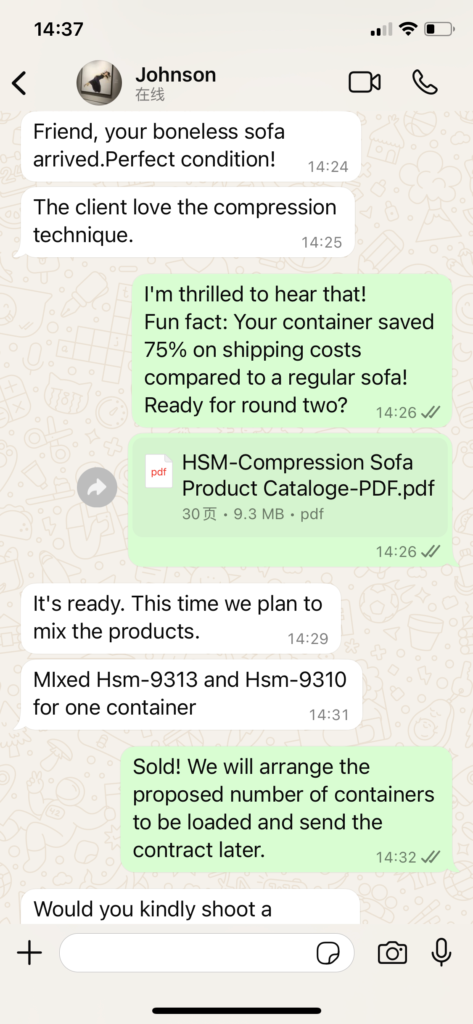Image resolution: width=473 pixels, height=1024 pixels.
Task: Tap the red pdf file icon
Action: pos(159,472)
